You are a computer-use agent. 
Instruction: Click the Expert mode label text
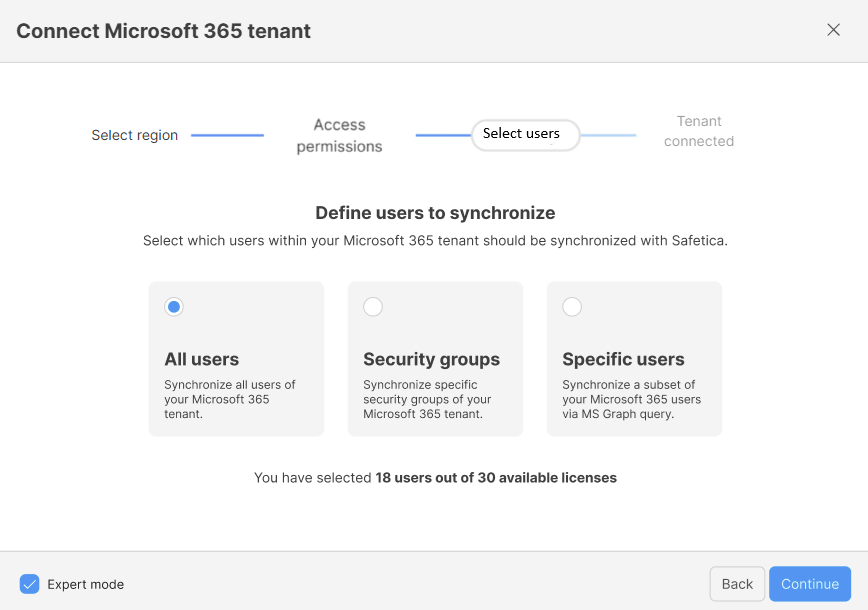pyautogui.click(x=85, y=584)
